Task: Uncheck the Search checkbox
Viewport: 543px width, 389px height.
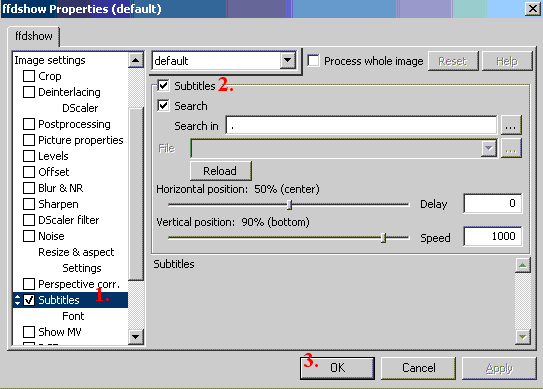Action: (163, 105)
